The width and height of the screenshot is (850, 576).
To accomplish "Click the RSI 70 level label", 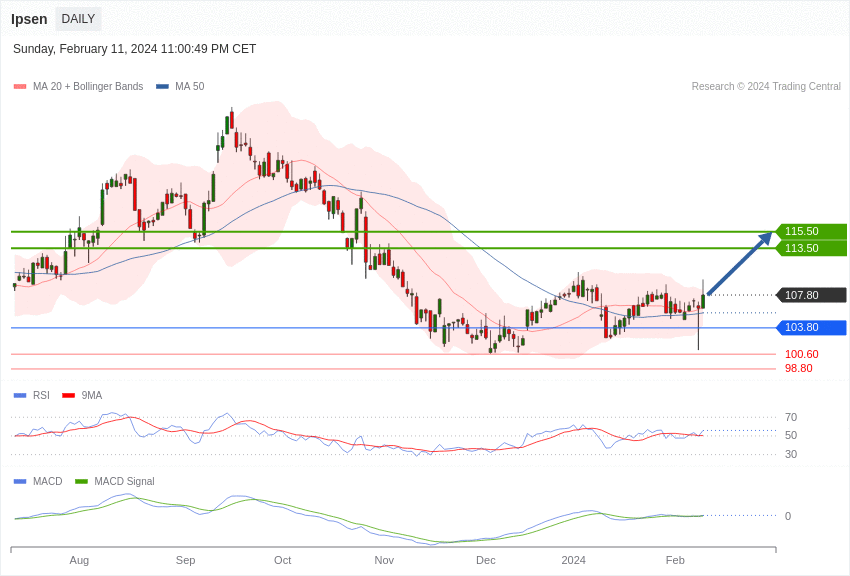I will coord(791,417).
